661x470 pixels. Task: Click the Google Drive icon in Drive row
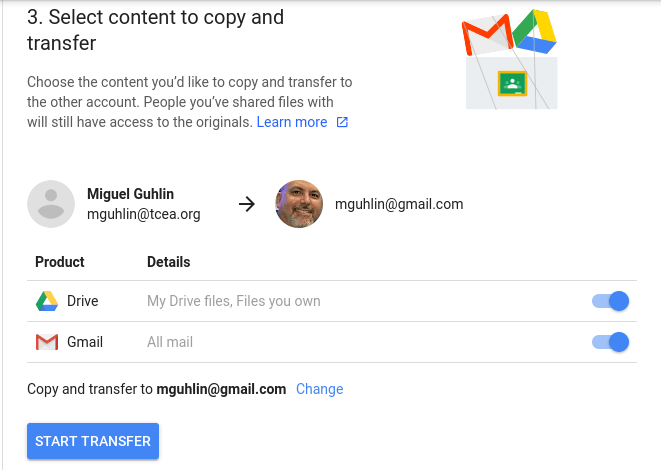(47, 301)
